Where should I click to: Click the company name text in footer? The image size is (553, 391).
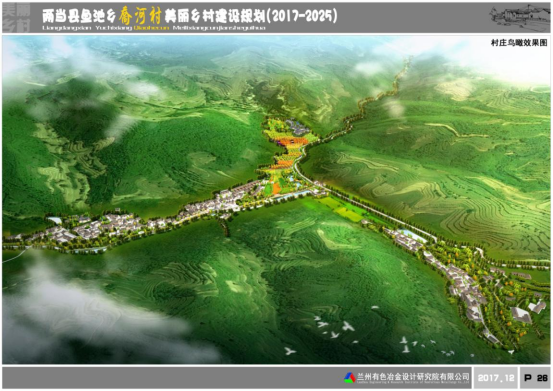tap(413, 377)
